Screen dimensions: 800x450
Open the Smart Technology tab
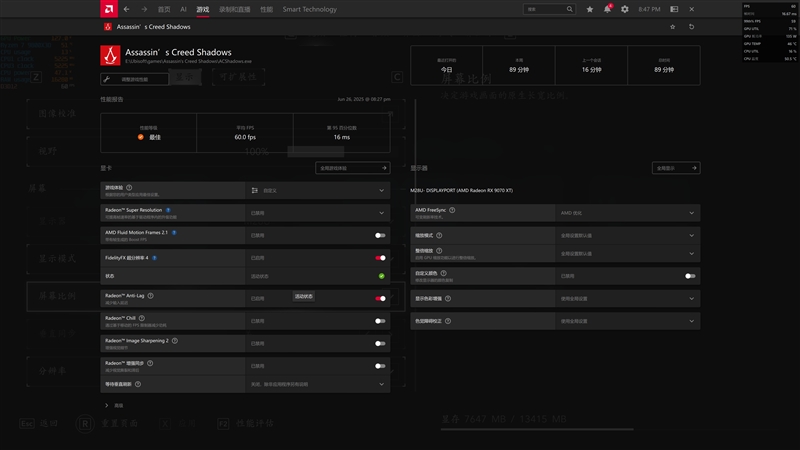point(310,9)
